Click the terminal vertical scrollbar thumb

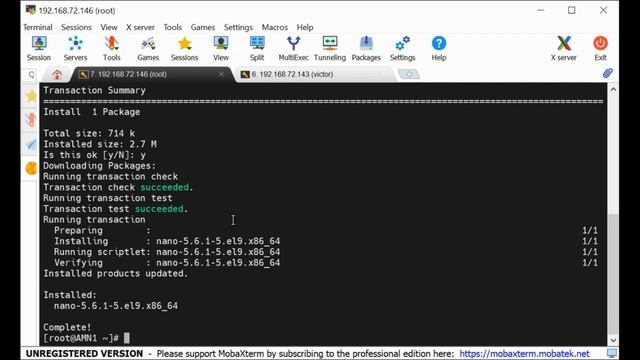point(613,273)
